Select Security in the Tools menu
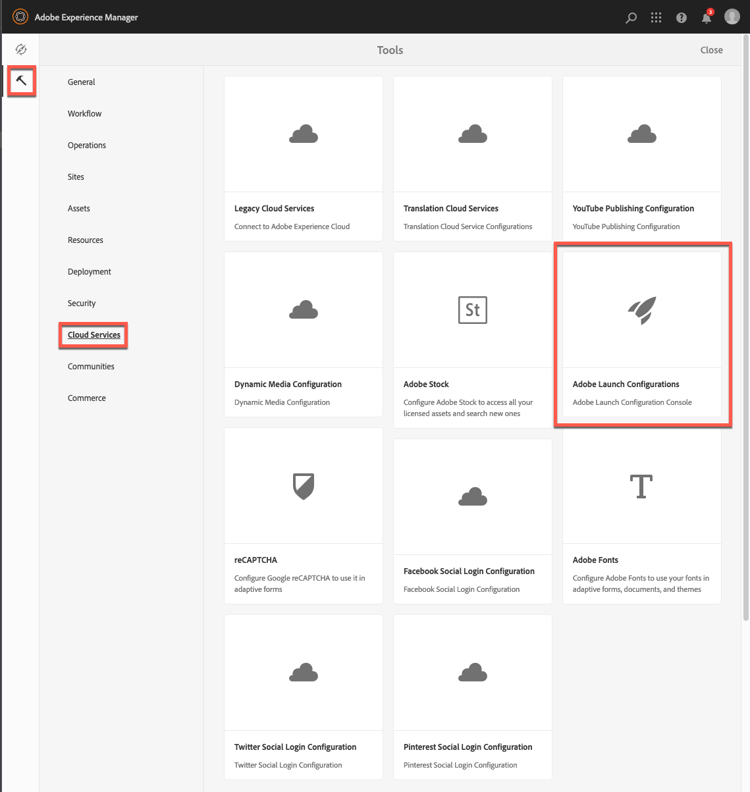The height and width of the screenshot is (792, 750). [82, 303]
